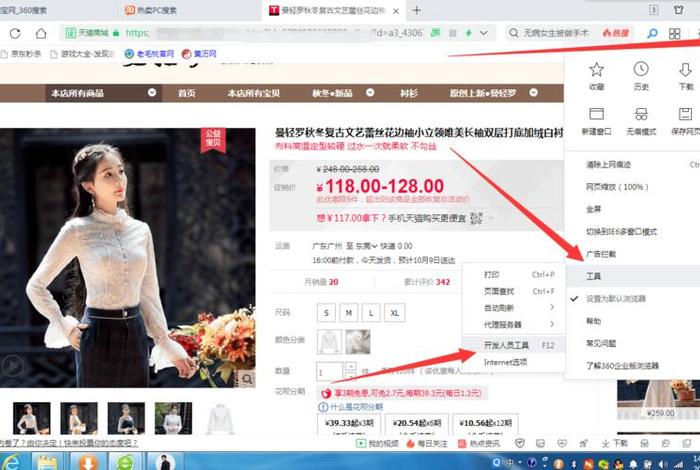
Task: Start 无痕模式 incognito icon
Action: click(x=641, y=114)
